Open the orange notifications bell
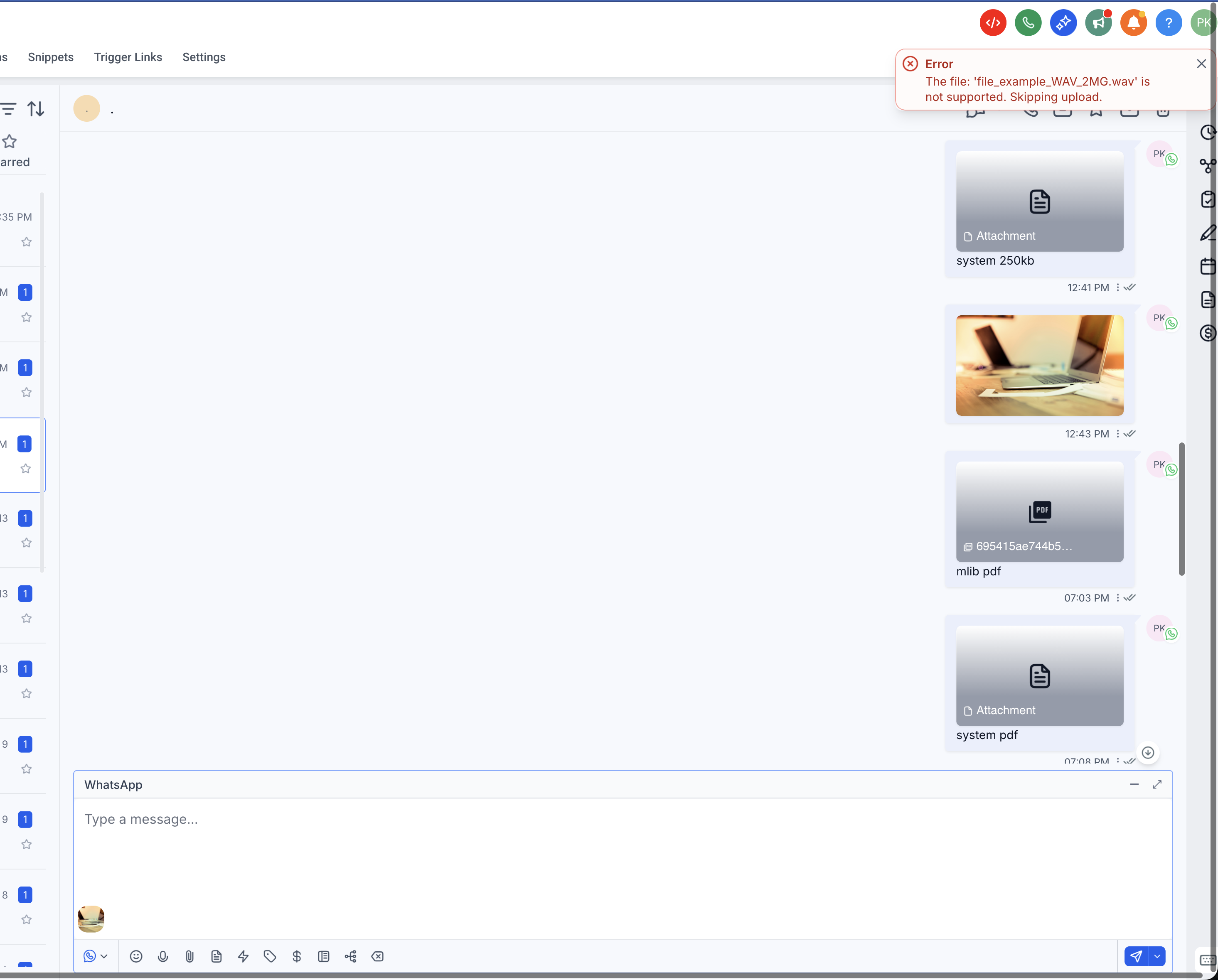 [x=1133, y=23]
